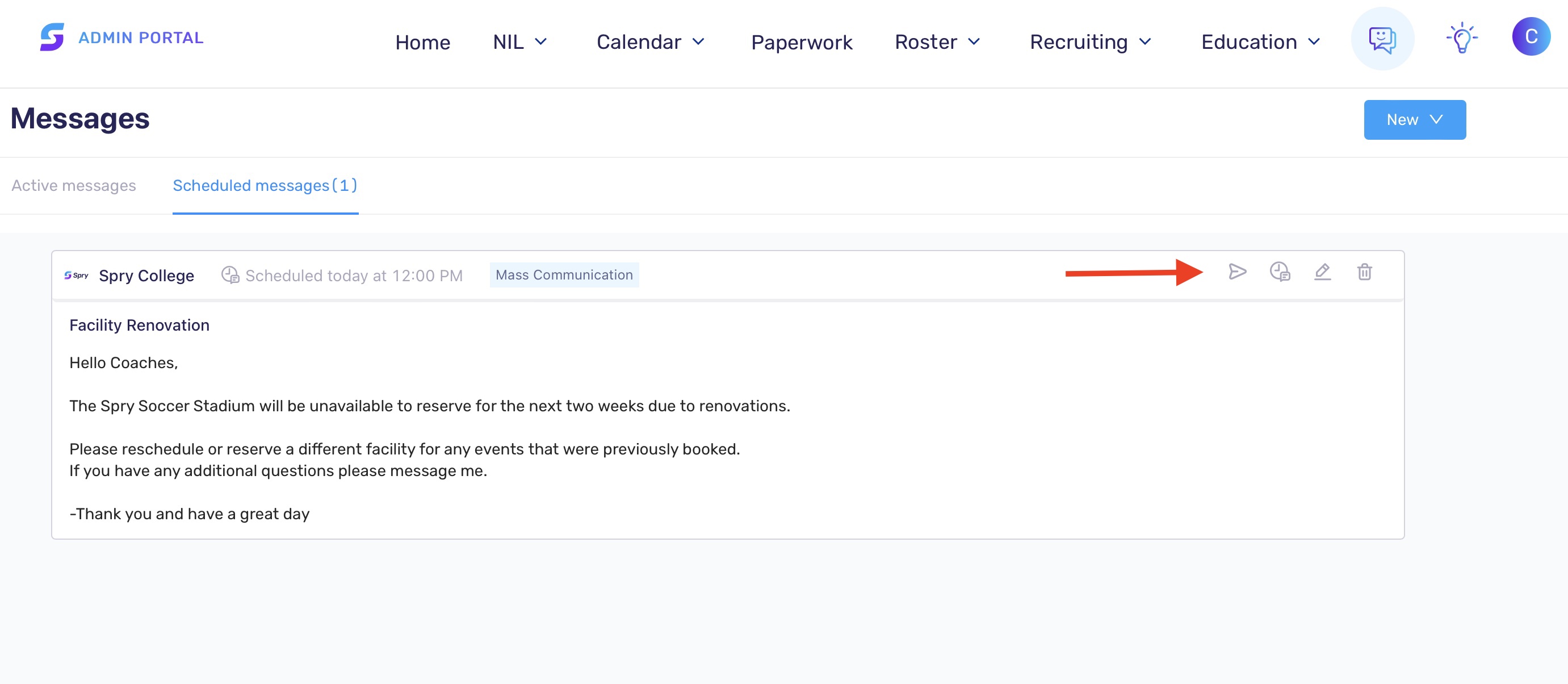Expand the NIL dropdown chevron
1568x684 pixels.
point(540,42)
